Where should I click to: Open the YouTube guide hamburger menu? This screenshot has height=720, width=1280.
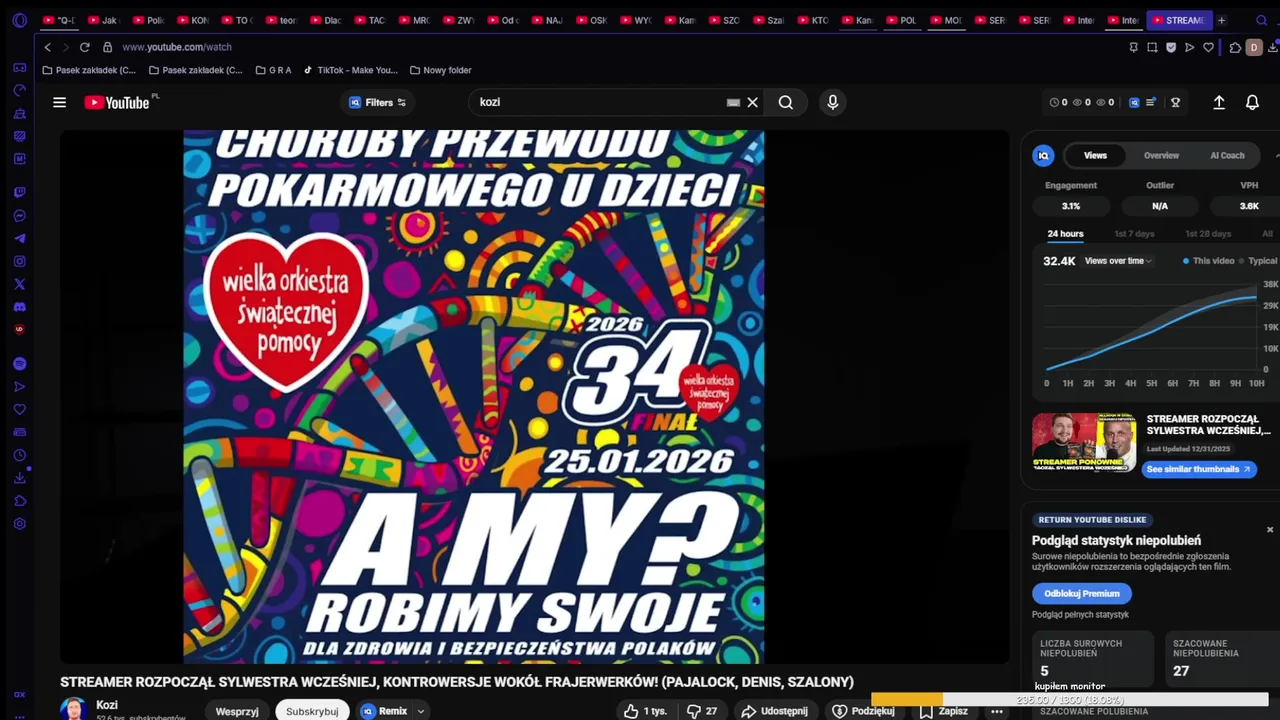click(x=59, y=102)
